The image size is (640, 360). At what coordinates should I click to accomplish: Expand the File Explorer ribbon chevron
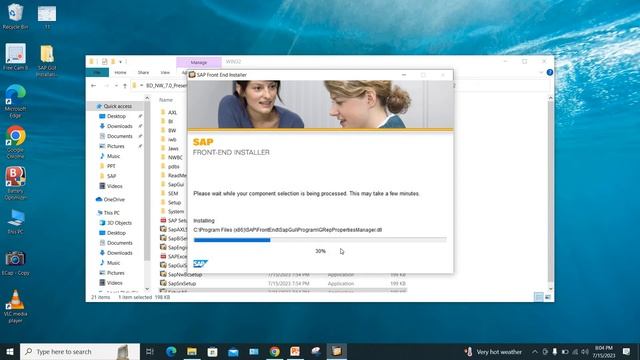click(x=541, y=72)
